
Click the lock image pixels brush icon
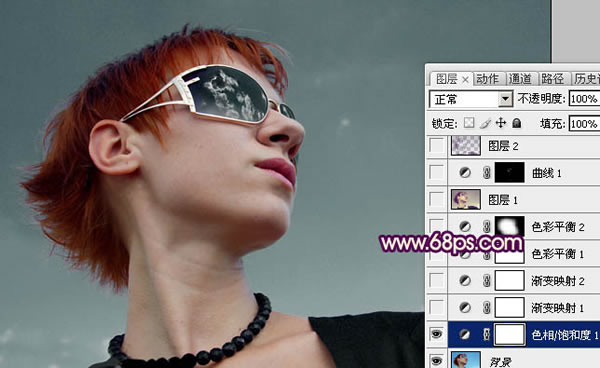pos(485,123)
